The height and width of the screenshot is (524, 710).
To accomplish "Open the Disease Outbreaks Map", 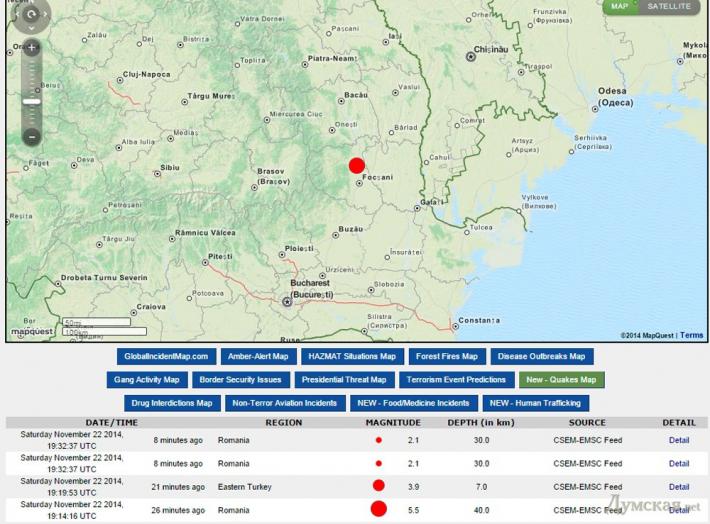I will (541, 356).
